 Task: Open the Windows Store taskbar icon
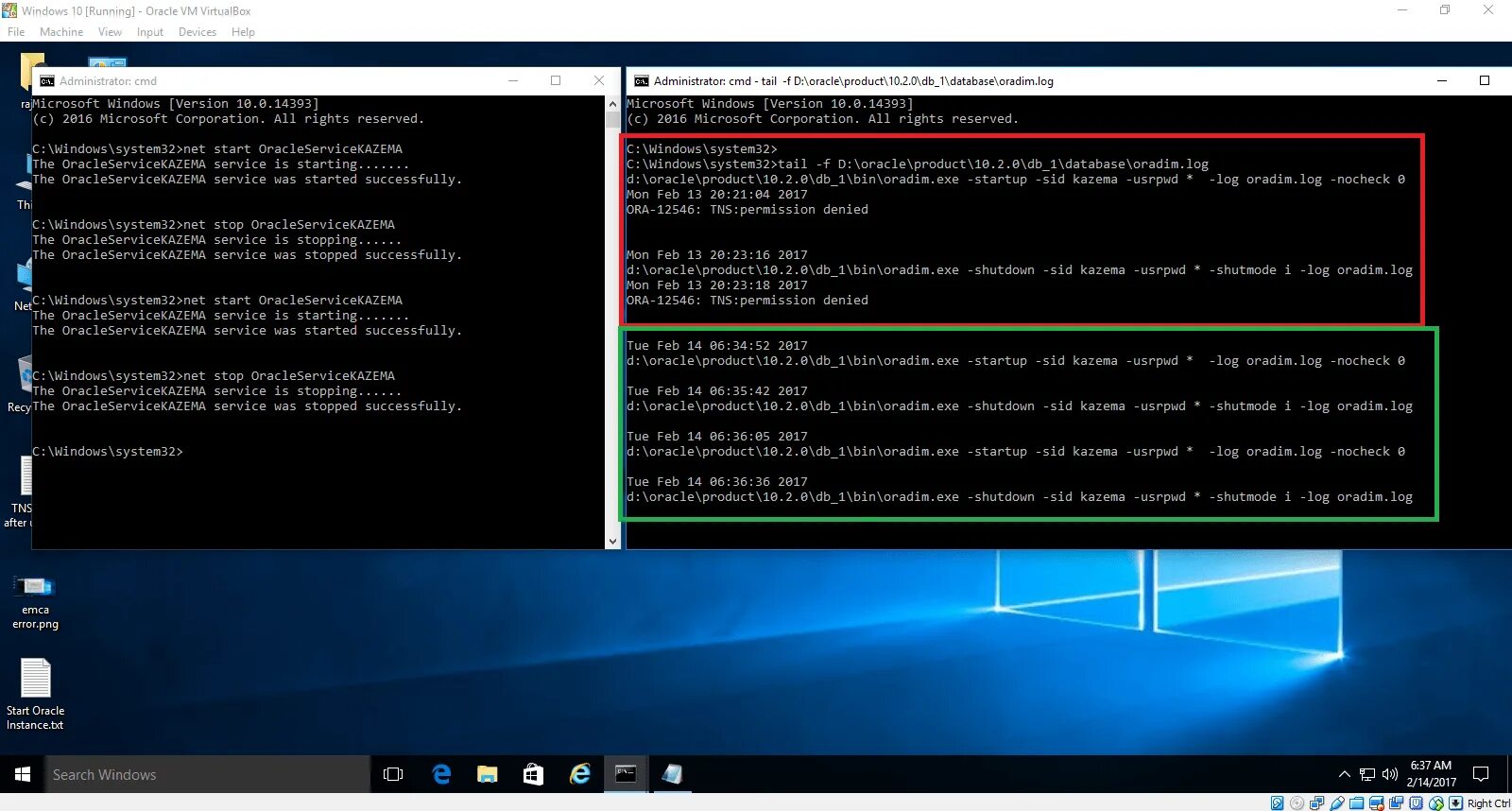pos(534,774)
